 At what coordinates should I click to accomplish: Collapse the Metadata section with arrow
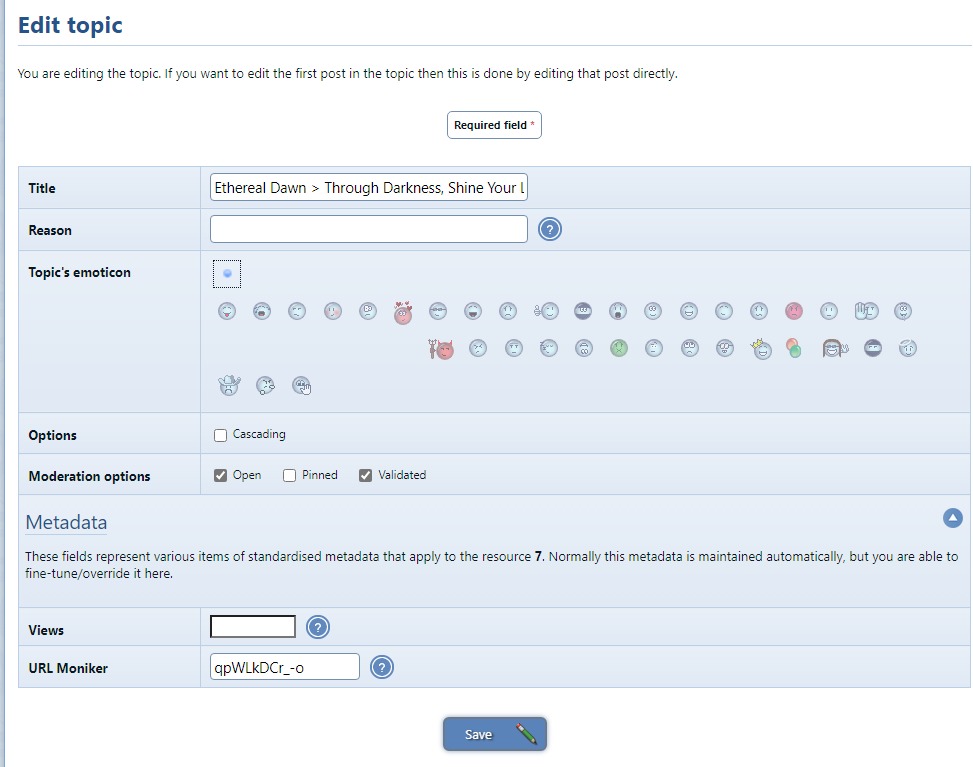click(x=952, y=518)
